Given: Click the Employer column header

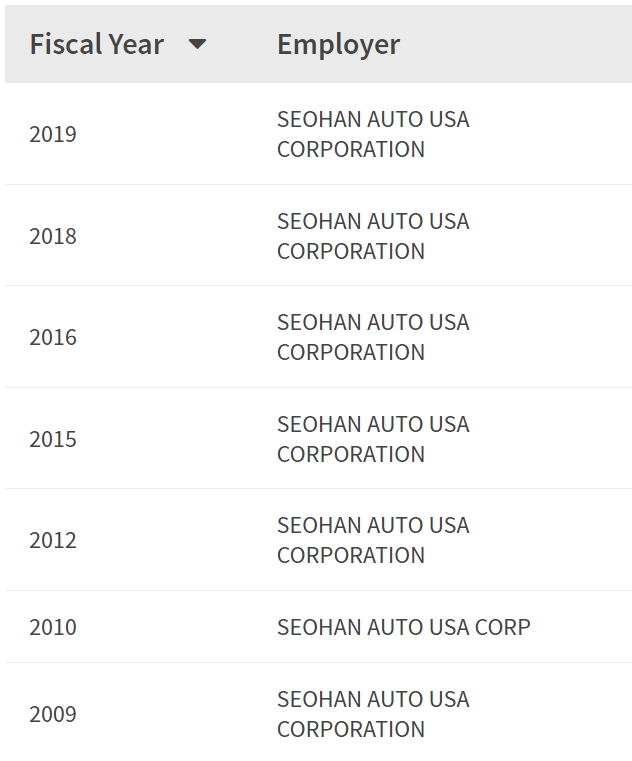Looking at the screenshot, I should (x=338, y=45).
